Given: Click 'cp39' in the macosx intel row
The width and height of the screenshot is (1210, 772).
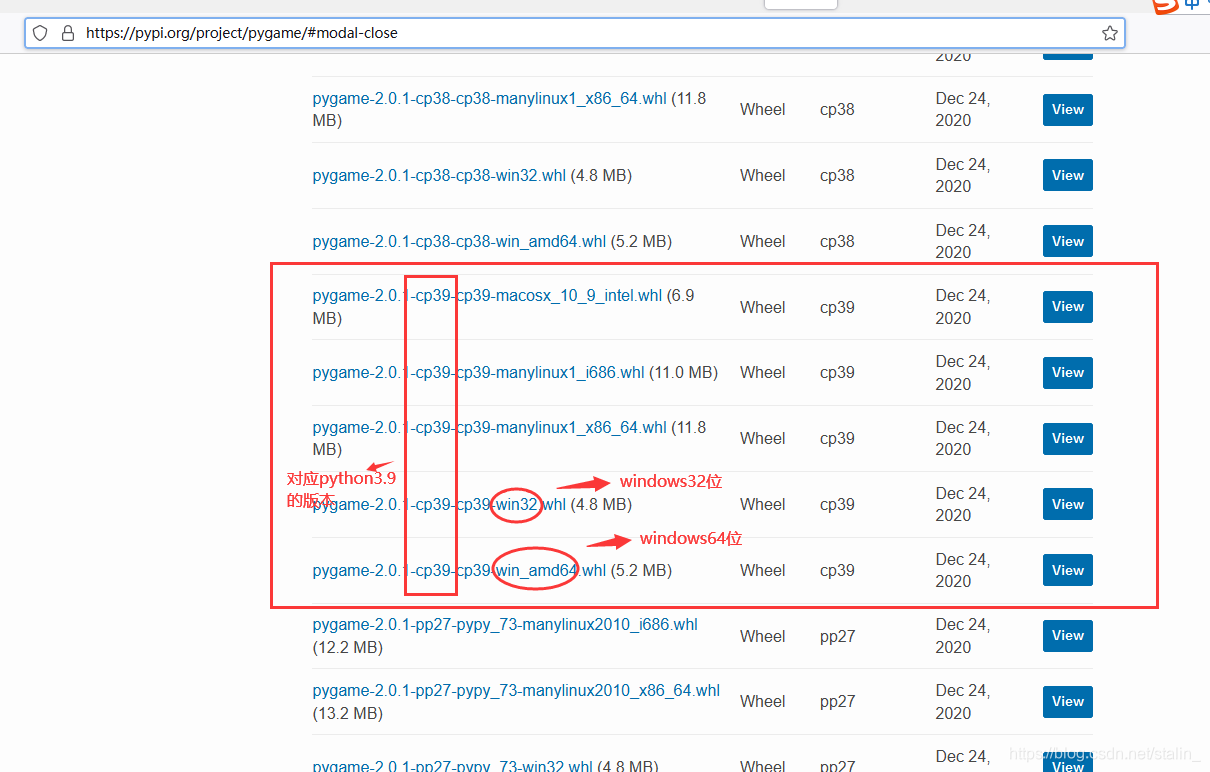Looking at the screenshot, I should pyautogui.click(x=837, y=307).
